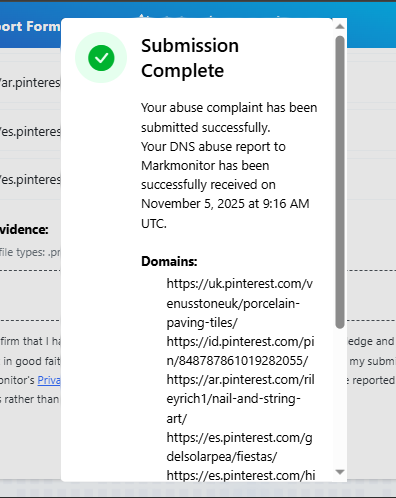Click the abuse complaint submitted message
Screen dimensions: 396x498
pyautogui.click(x=229, y=117)
